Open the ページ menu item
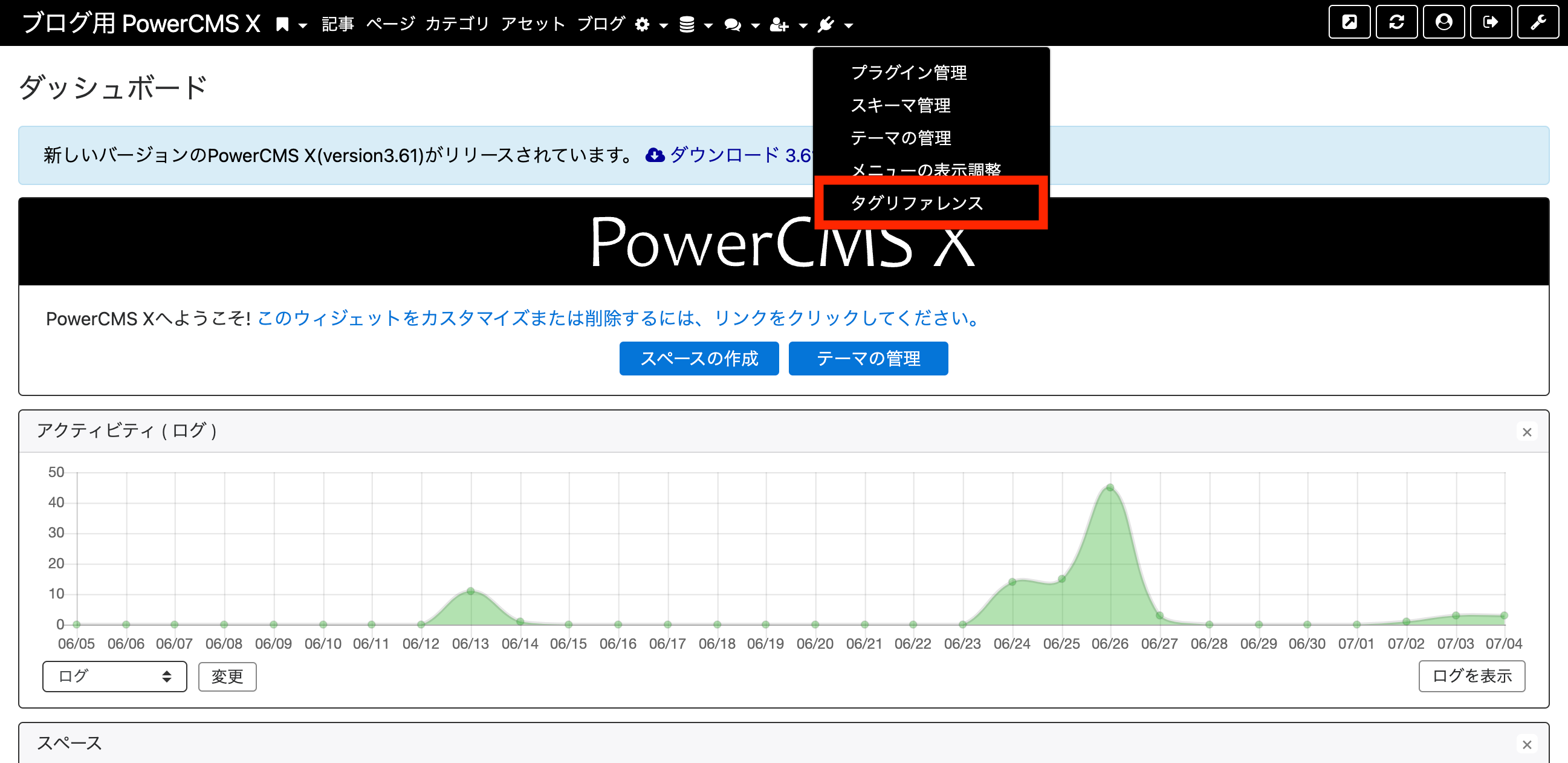This screenshot has height=763, width=1568. (x=390, y=24)
